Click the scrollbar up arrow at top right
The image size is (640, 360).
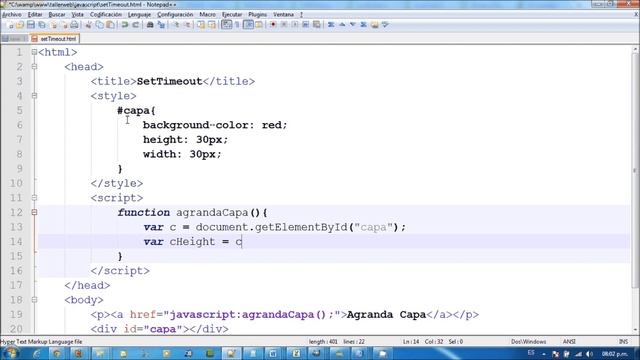coord(635,50)
